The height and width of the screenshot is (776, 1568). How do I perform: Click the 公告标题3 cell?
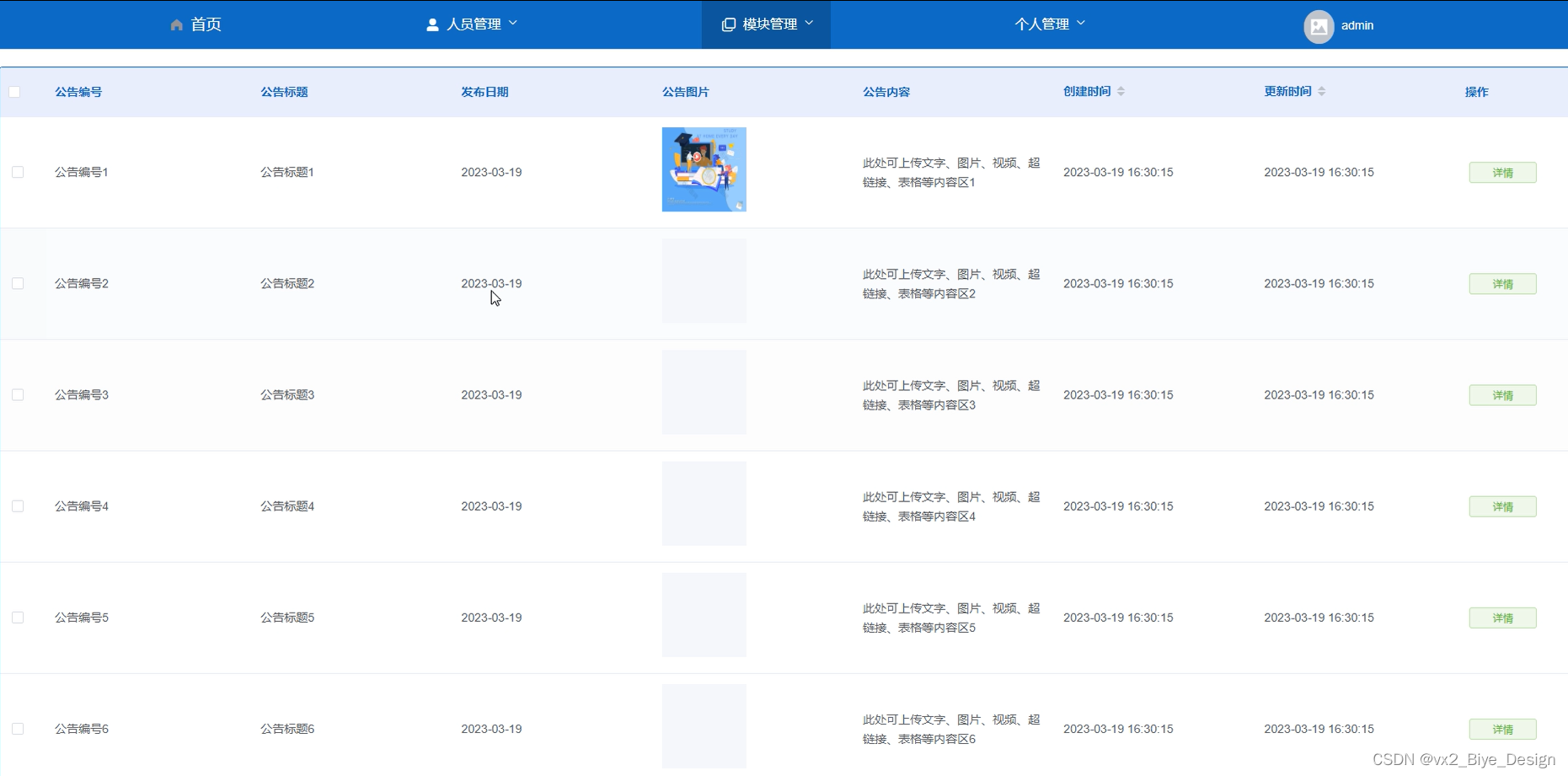coord(287,394)
